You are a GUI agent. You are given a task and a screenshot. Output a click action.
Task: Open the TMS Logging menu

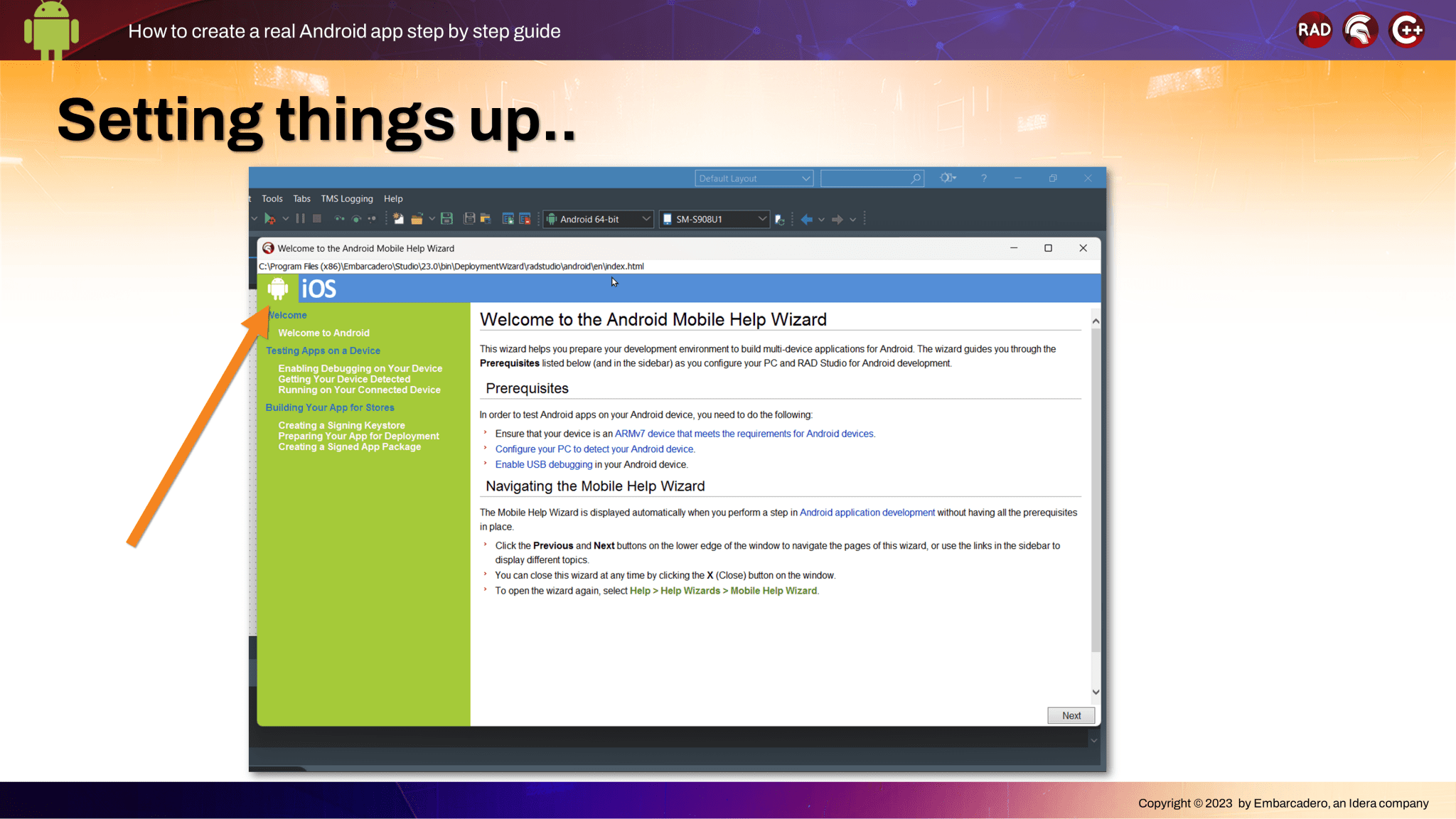tap(346, 198)
